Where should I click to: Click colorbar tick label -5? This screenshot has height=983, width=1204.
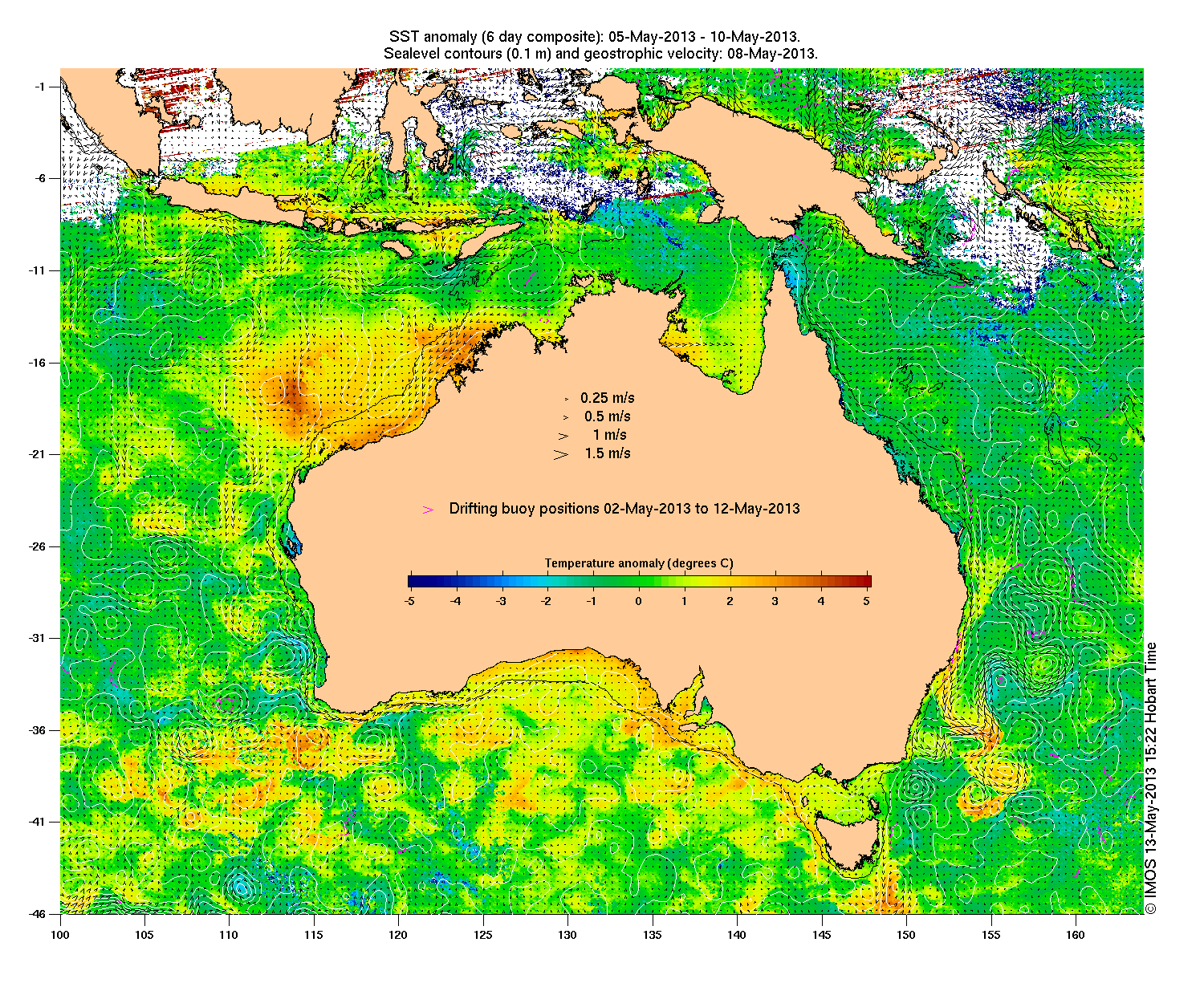click(409, 600)
